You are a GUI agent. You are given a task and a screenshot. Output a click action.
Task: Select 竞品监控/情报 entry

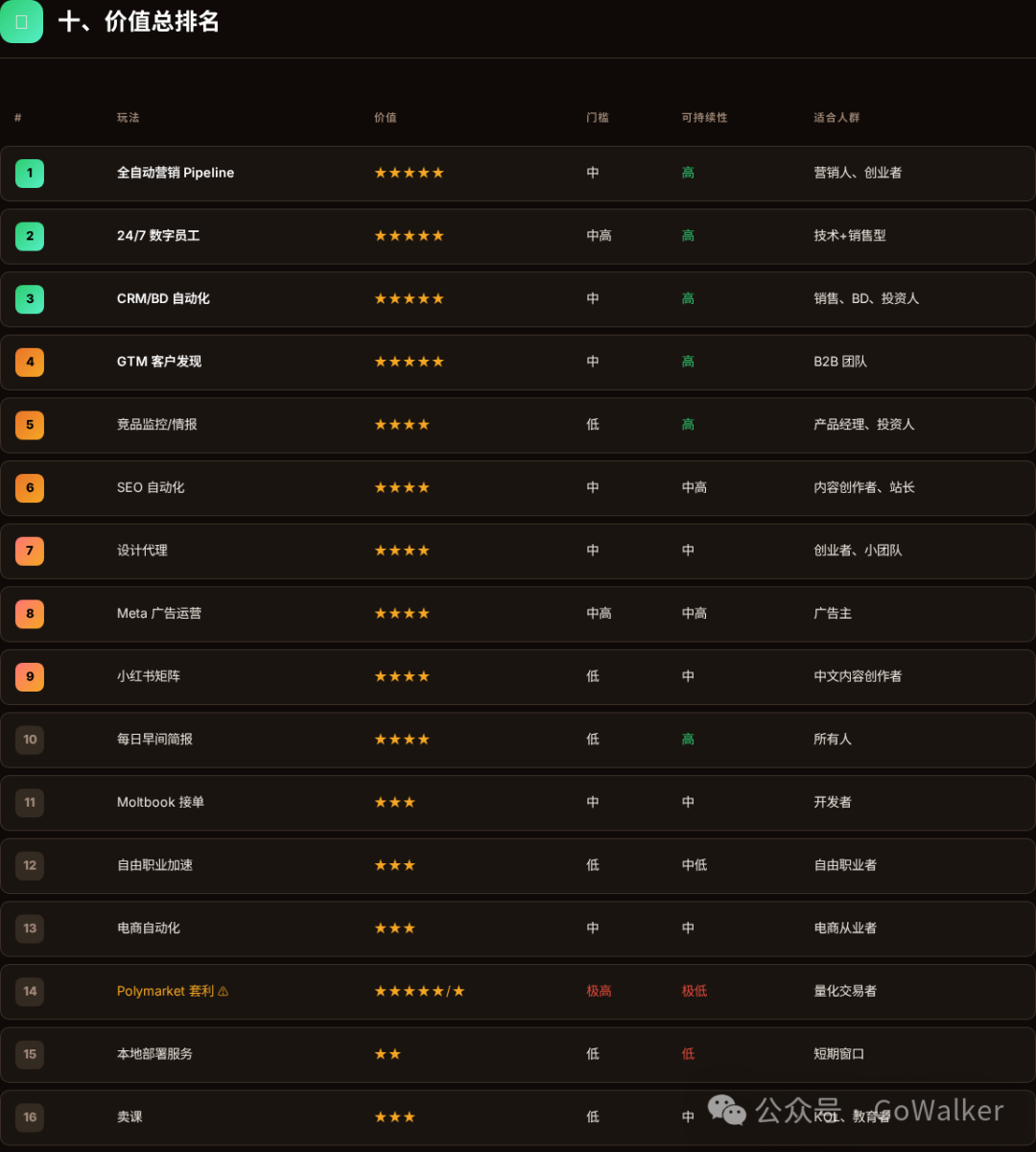(x=157, y=425)
